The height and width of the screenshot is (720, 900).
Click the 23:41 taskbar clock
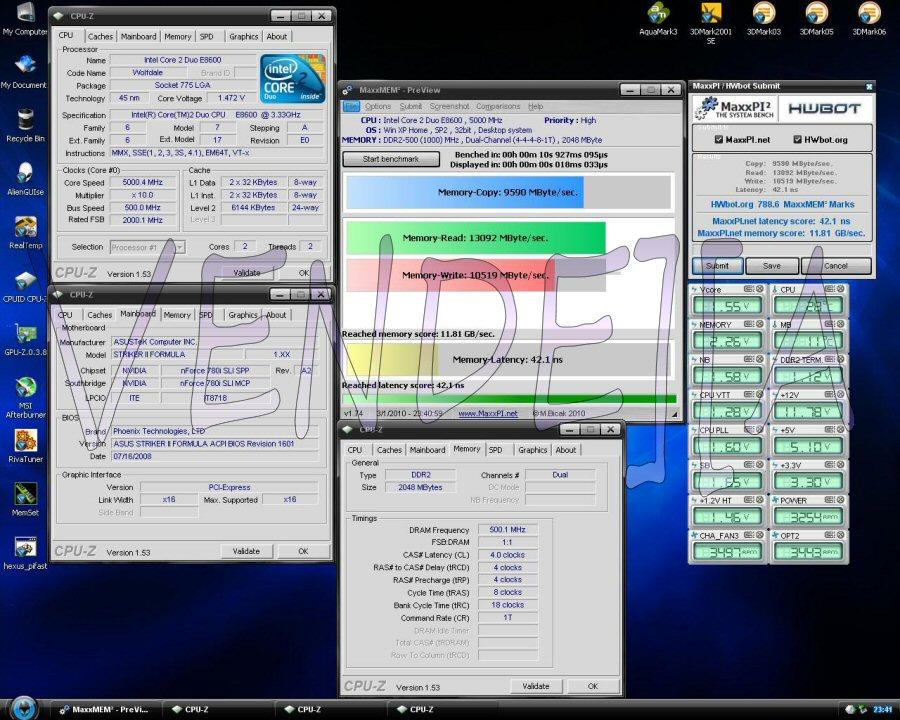(883, 710)
